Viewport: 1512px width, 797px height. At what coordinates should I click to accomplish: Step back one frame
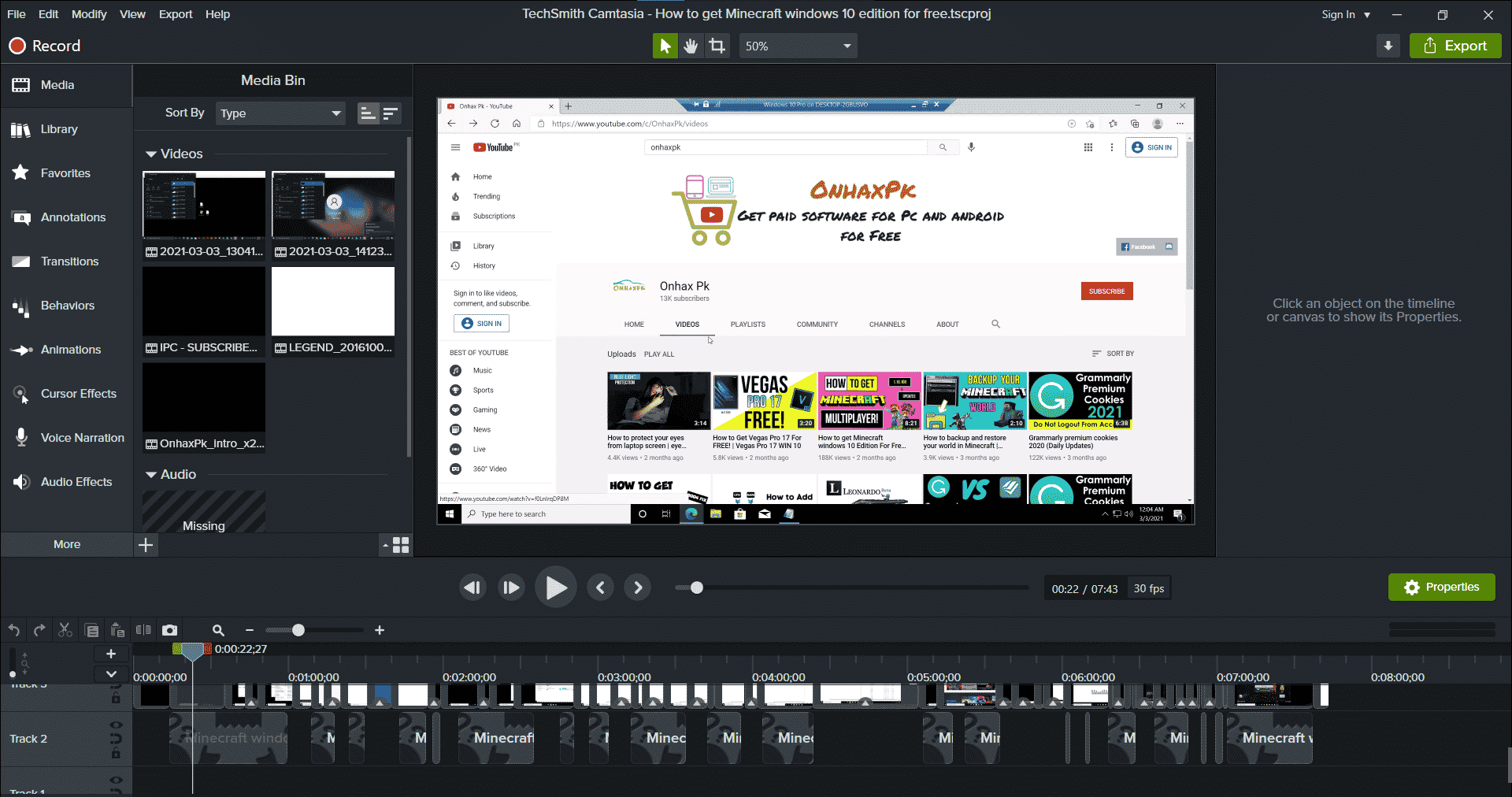point(472,588)
